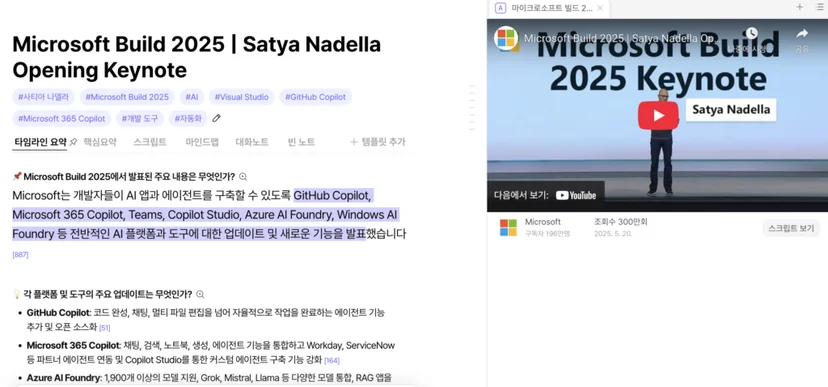This screenshot has height=387, width=828.
Task: Click Microsoft channel name below video
Action: 543,222
